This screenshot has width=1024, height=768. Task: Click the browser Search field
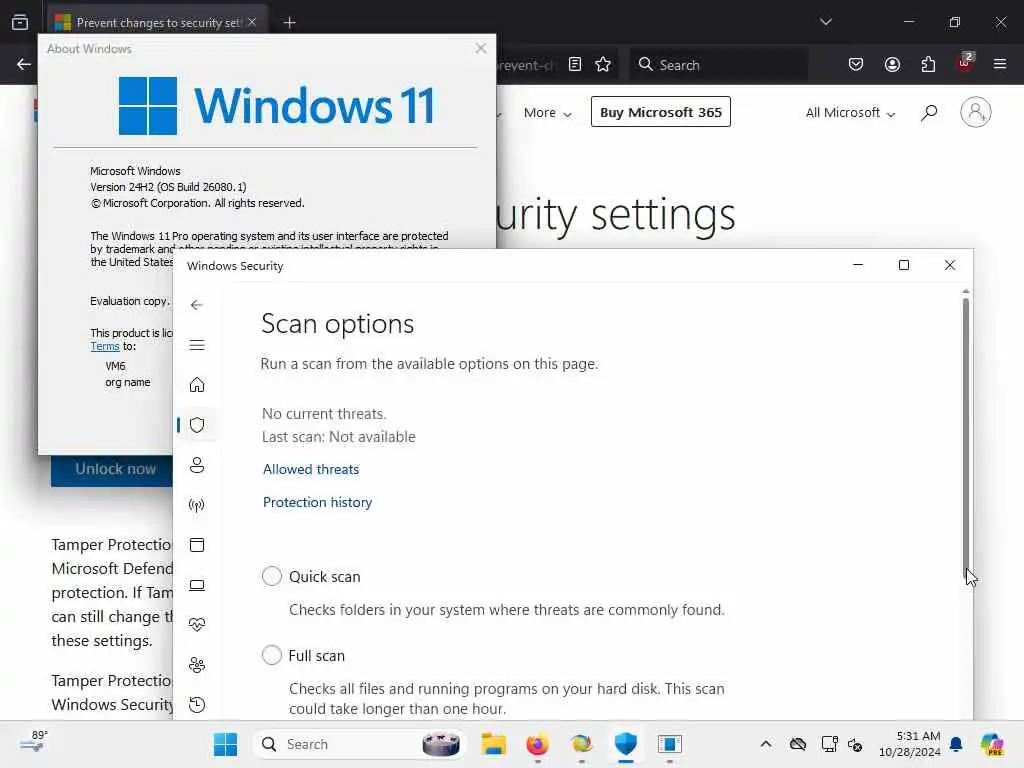(718, 64)
